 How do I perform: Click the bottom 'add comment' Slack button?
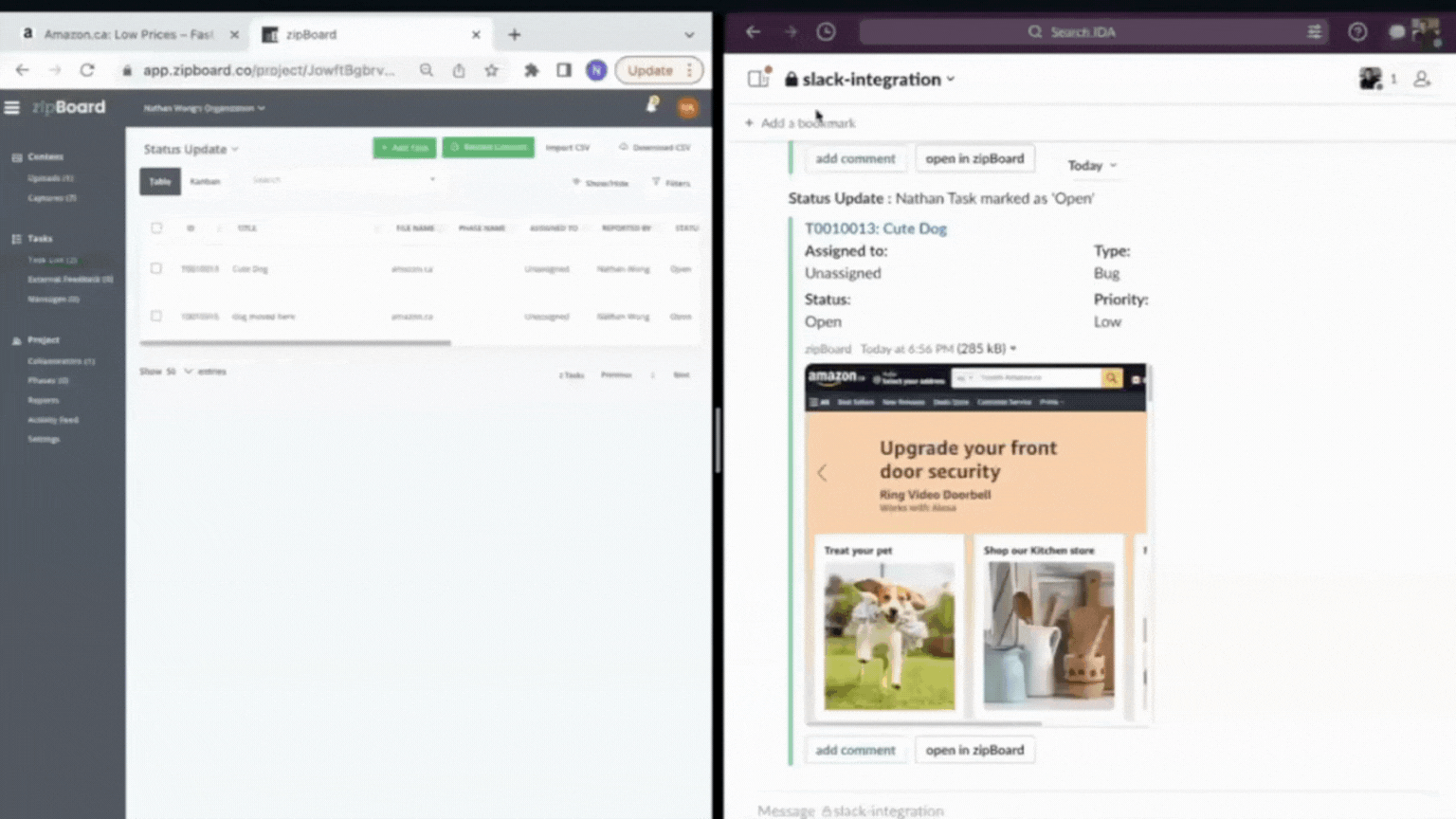coord(855,750)
